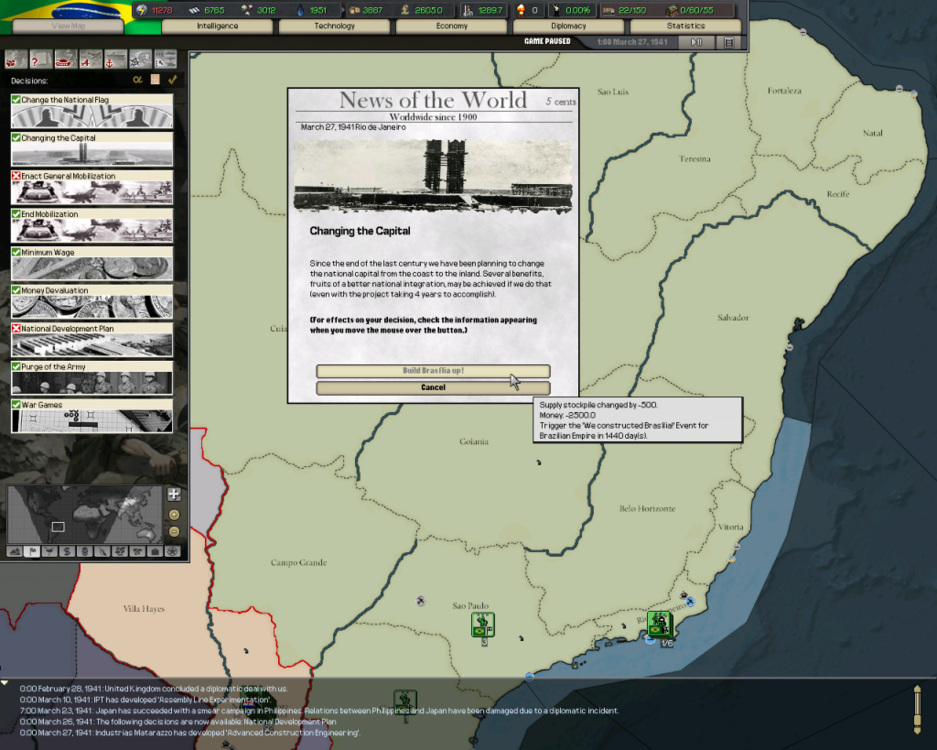Filter decisions with the orange square icon
Viewport: 937px width, 750px height.
pos(155,79)
